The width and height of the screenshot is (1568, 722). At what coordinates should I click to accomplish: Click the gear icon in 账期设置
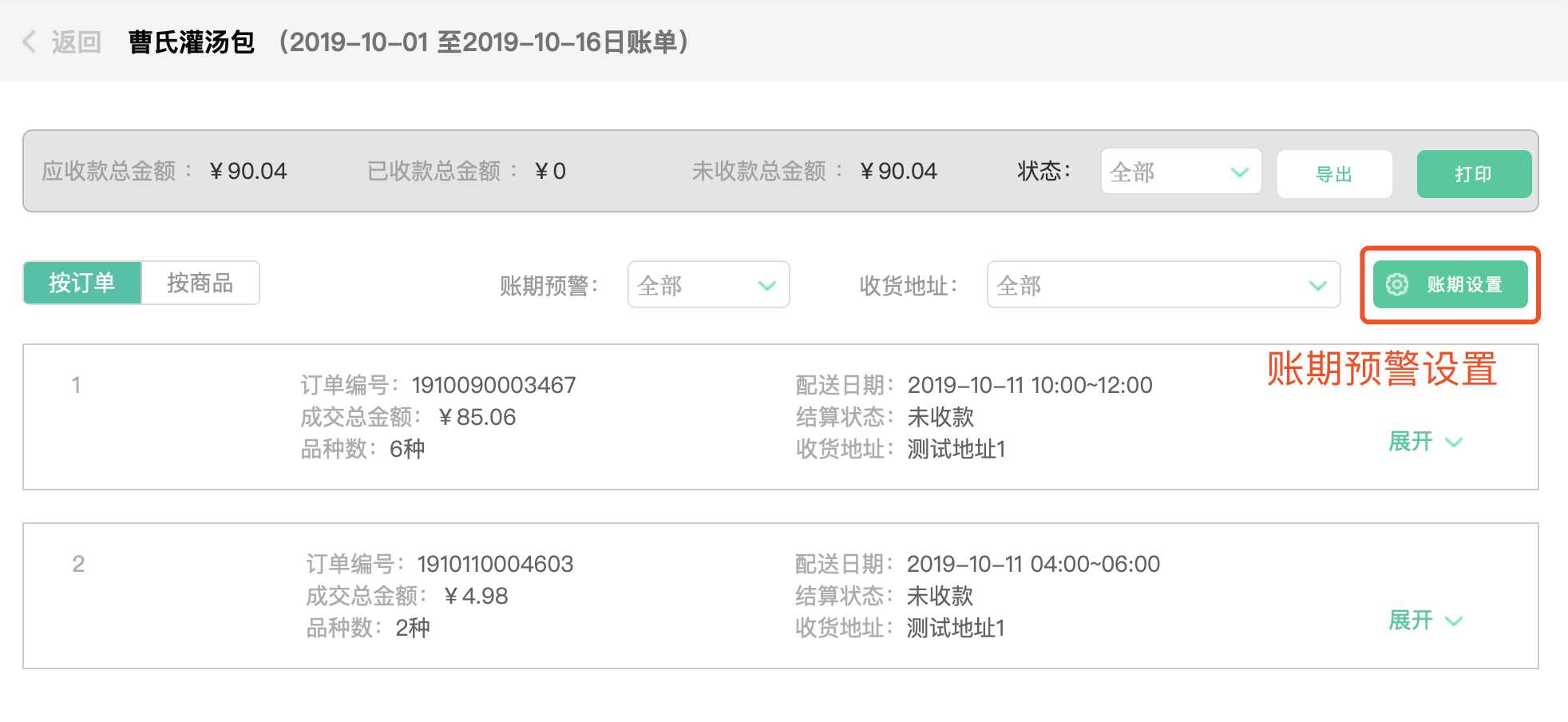tap(1396, 284)
